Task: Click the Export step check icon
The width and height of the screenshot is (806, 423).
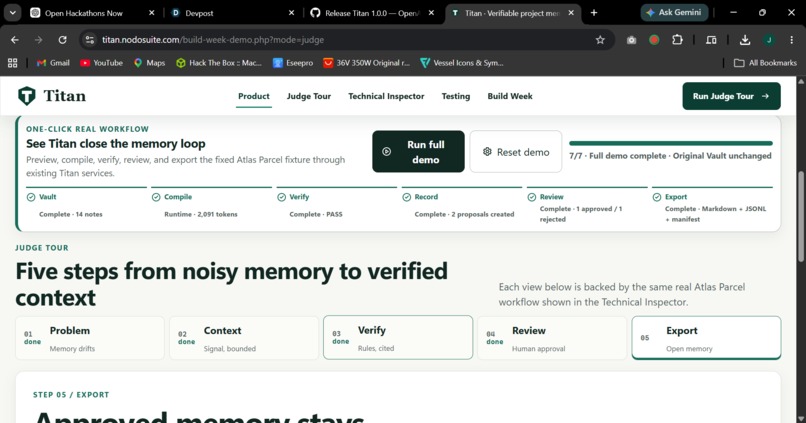Action: click(x=657, y=197)
